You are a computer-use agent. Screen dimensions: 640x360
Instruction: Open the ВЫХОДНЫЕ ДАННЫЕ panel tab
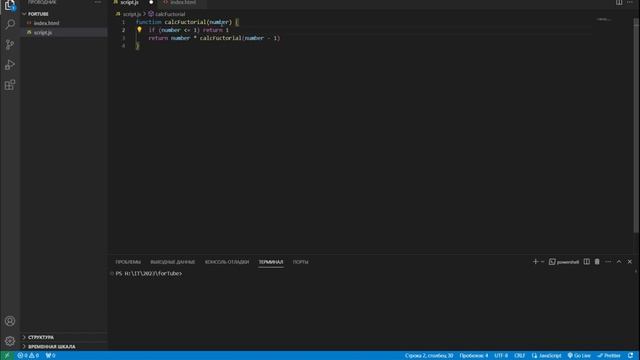[173, 262]
